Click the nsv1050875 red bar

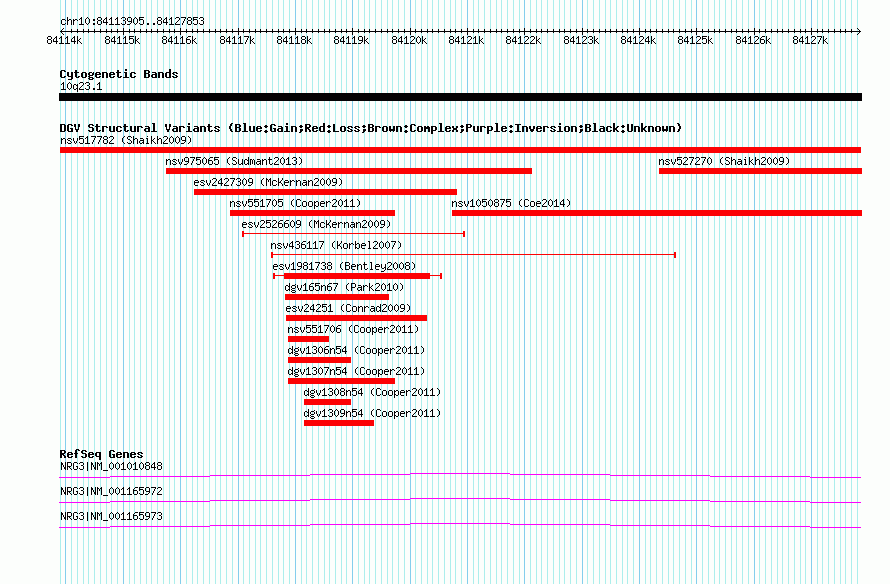tap(657, 213)
